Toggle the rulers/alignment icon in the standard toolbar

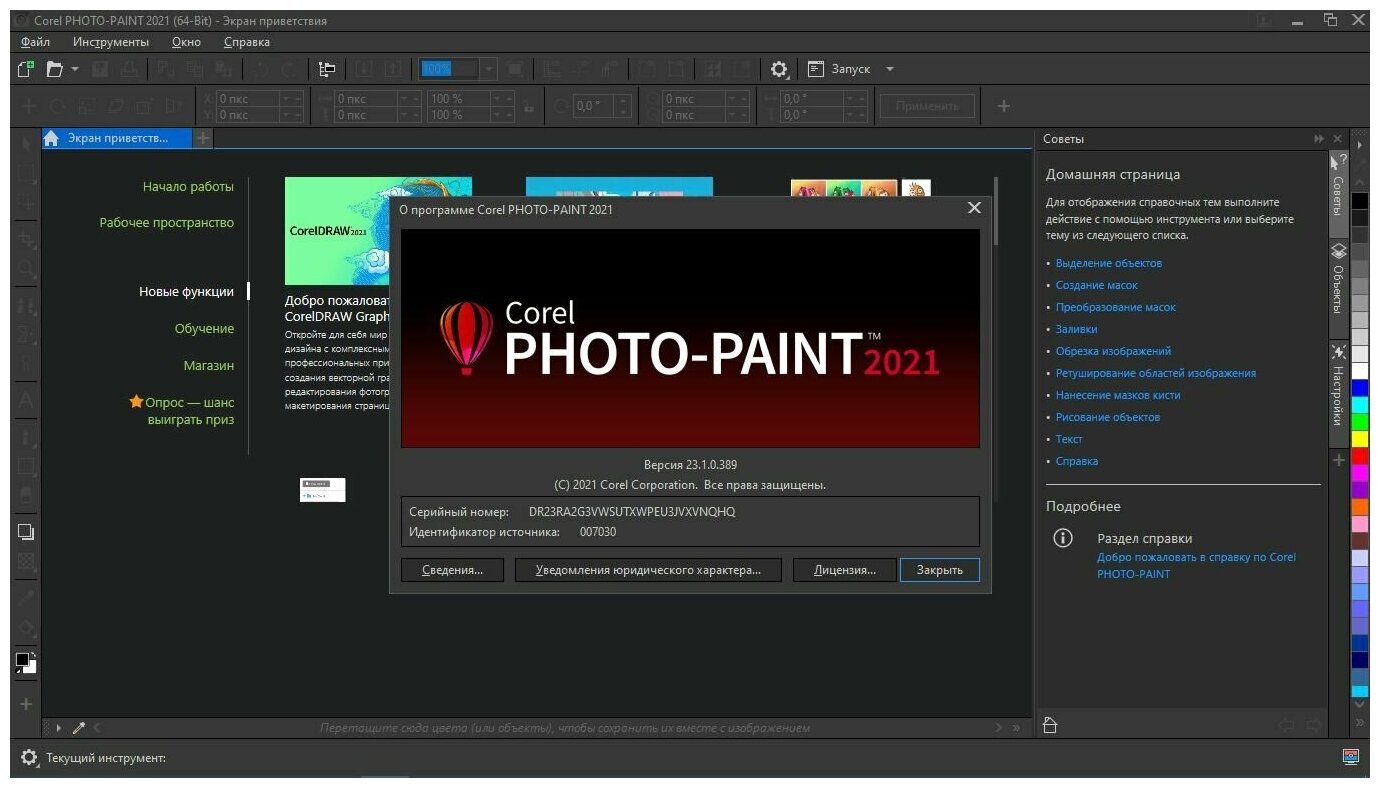[326, 69]
